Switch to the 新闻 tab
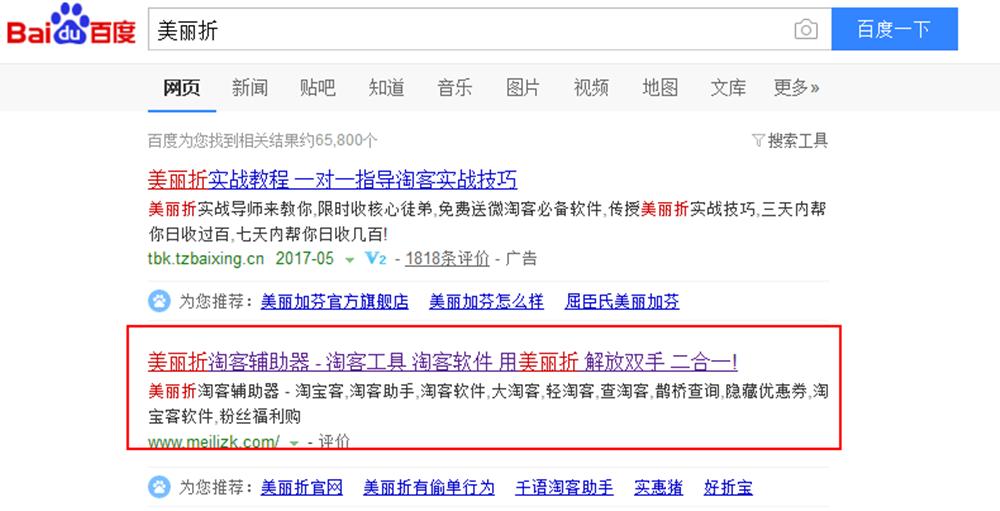 (x=249, y=87)
